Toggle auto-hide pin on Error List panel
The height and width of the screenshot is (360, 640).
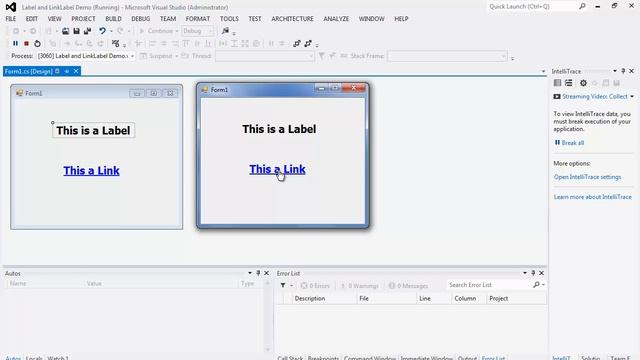tap(533, 273)
